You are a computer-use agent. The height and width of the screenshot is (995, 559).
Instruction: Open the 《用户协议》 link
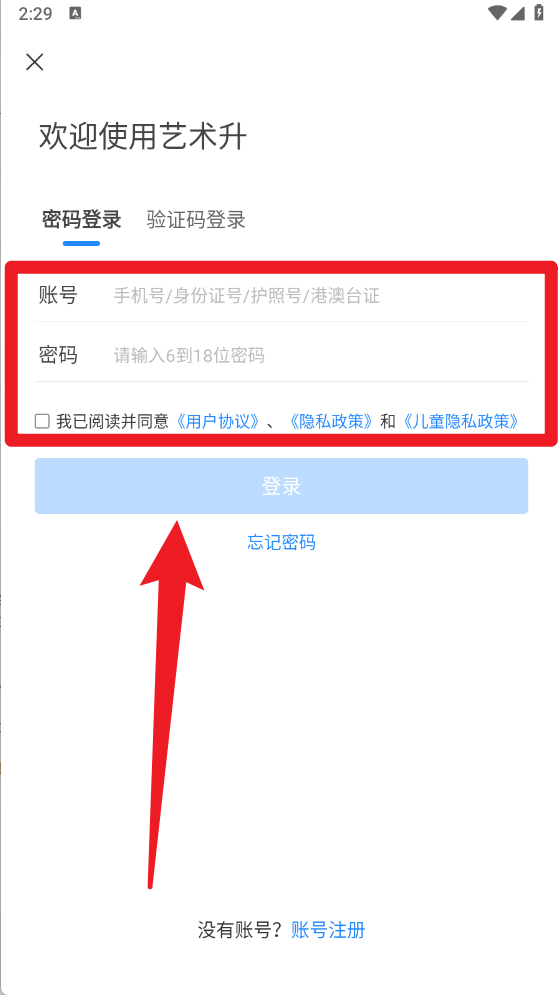click(x=218, y=421)
